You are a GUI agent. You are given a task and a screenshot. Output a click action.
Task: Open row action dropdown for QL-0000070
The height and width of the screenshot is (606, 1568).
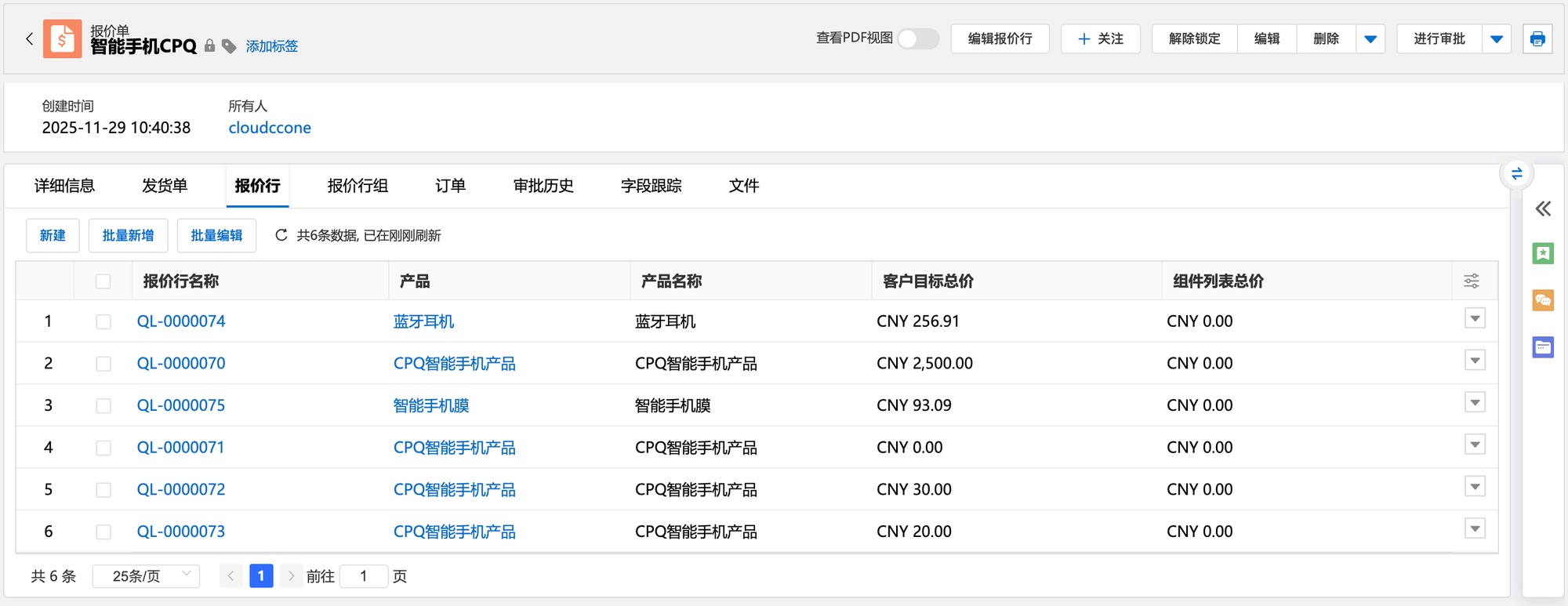tap(1475, 361)
